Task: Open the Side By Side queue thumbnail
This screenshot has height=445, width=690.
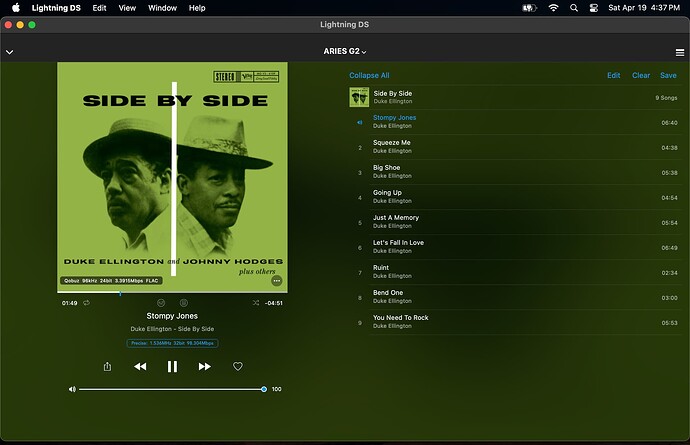Action: (x=359, y=97)
